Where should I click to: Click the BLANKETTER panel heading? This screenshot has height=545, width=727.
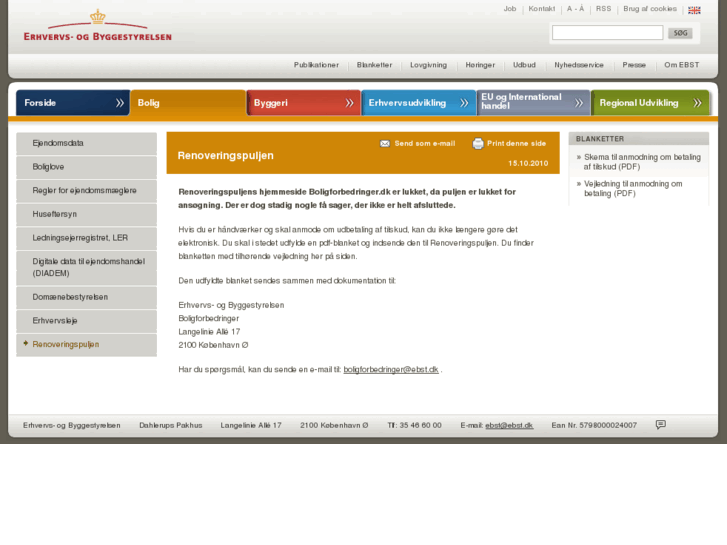pos(600,139)
